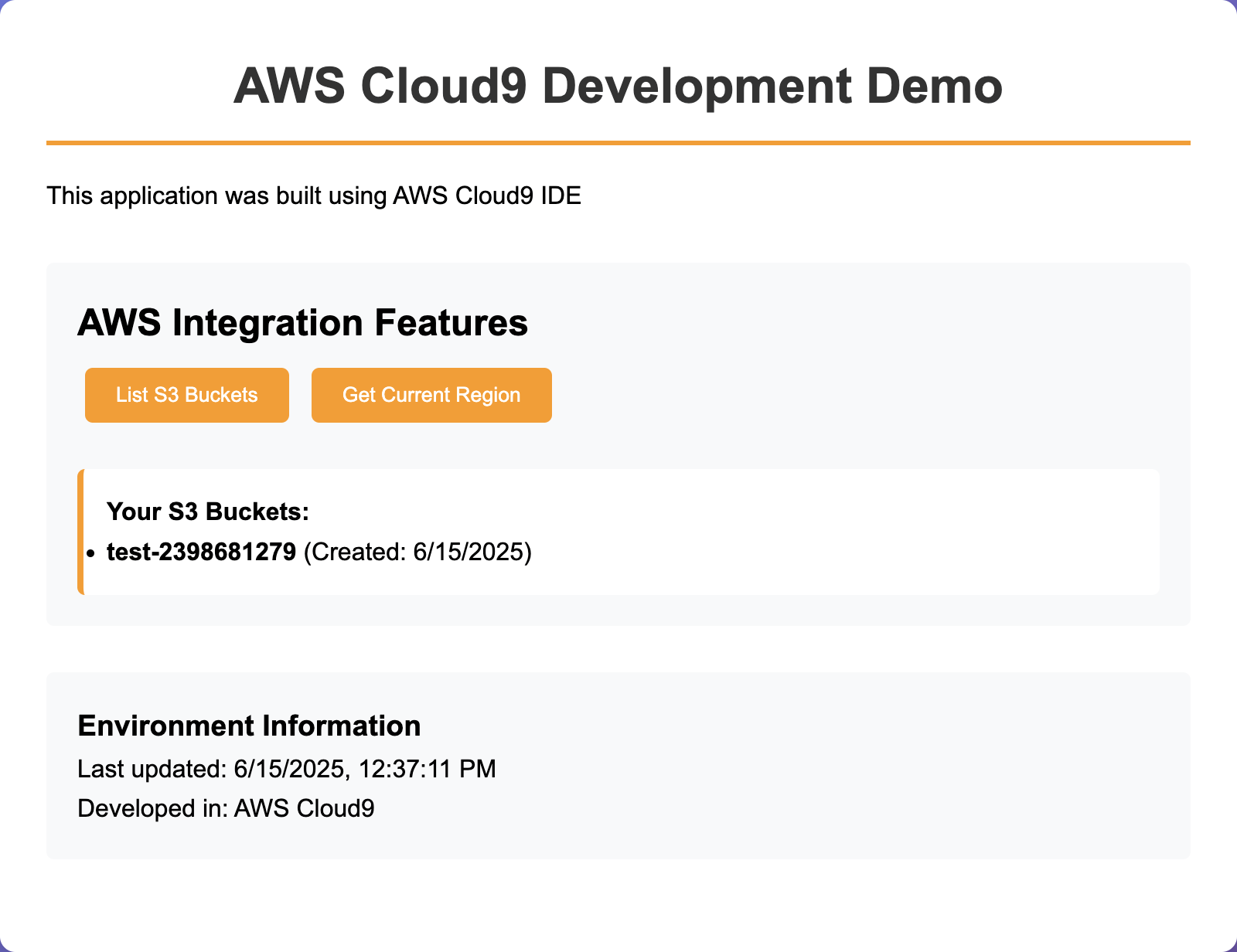Image resolution: width=1237 pixels, height=952 pixels.
Task: Click the Your S3 Buckets: label
Action: coord(208,512)
